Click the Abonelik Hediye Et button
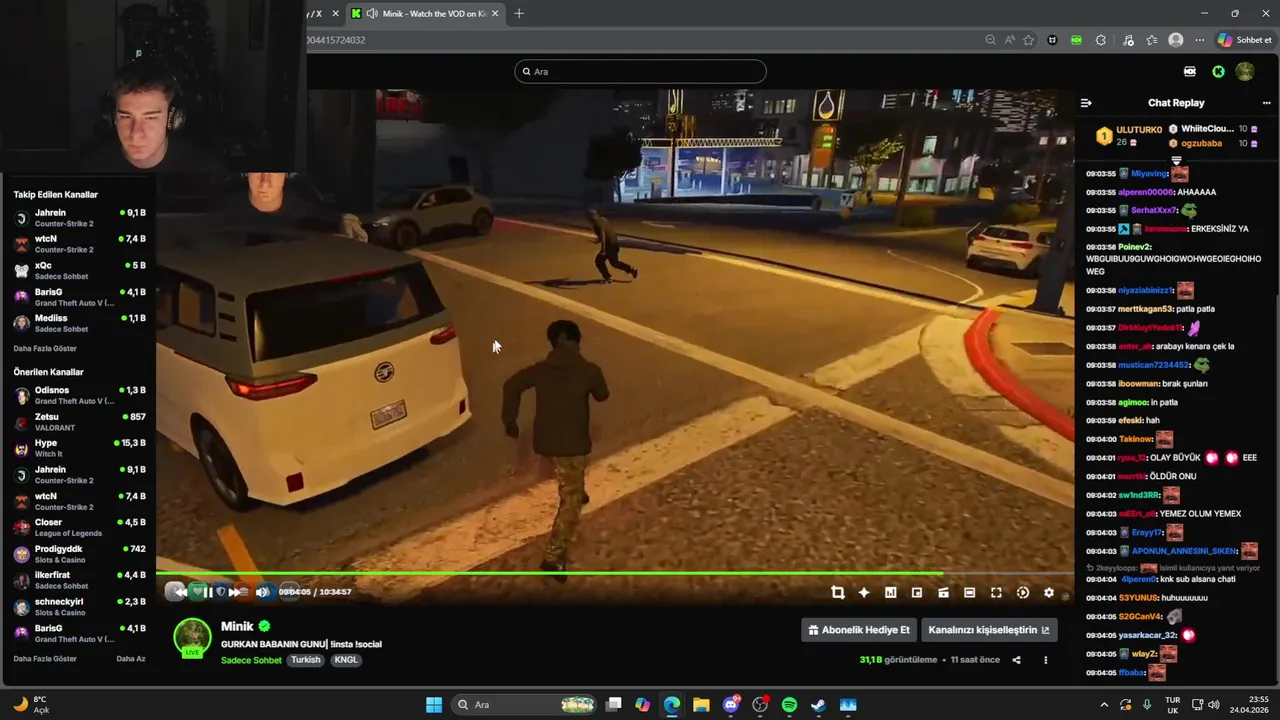The width and height of the screenshot is (1280, 720). pyautogui.click(x=860, y=630)
